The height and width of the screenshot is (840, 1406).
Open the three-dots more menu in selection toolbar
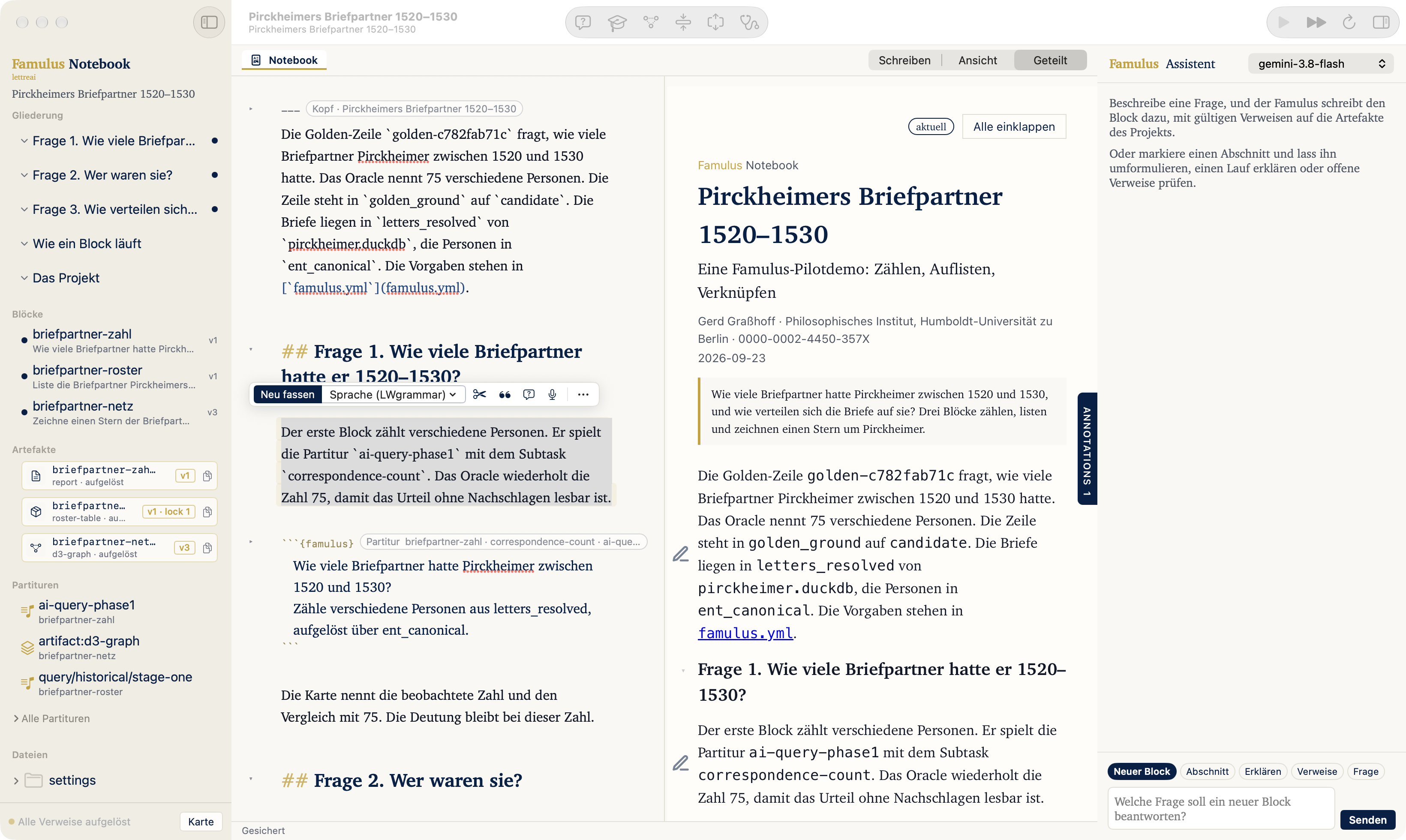point(583,395)
